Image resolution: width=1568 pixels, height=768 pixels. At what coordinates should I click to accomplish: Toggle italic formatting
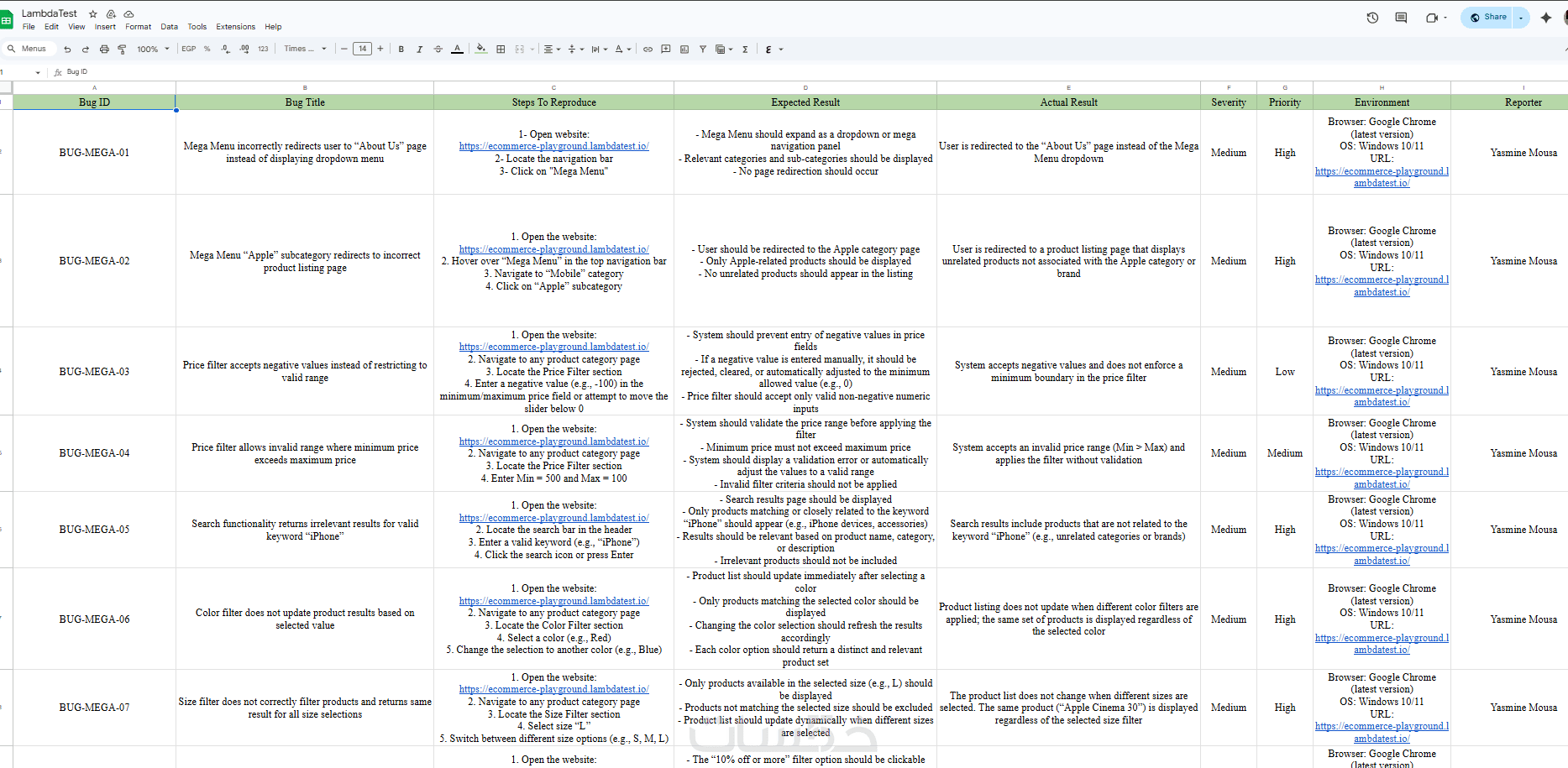419,50
